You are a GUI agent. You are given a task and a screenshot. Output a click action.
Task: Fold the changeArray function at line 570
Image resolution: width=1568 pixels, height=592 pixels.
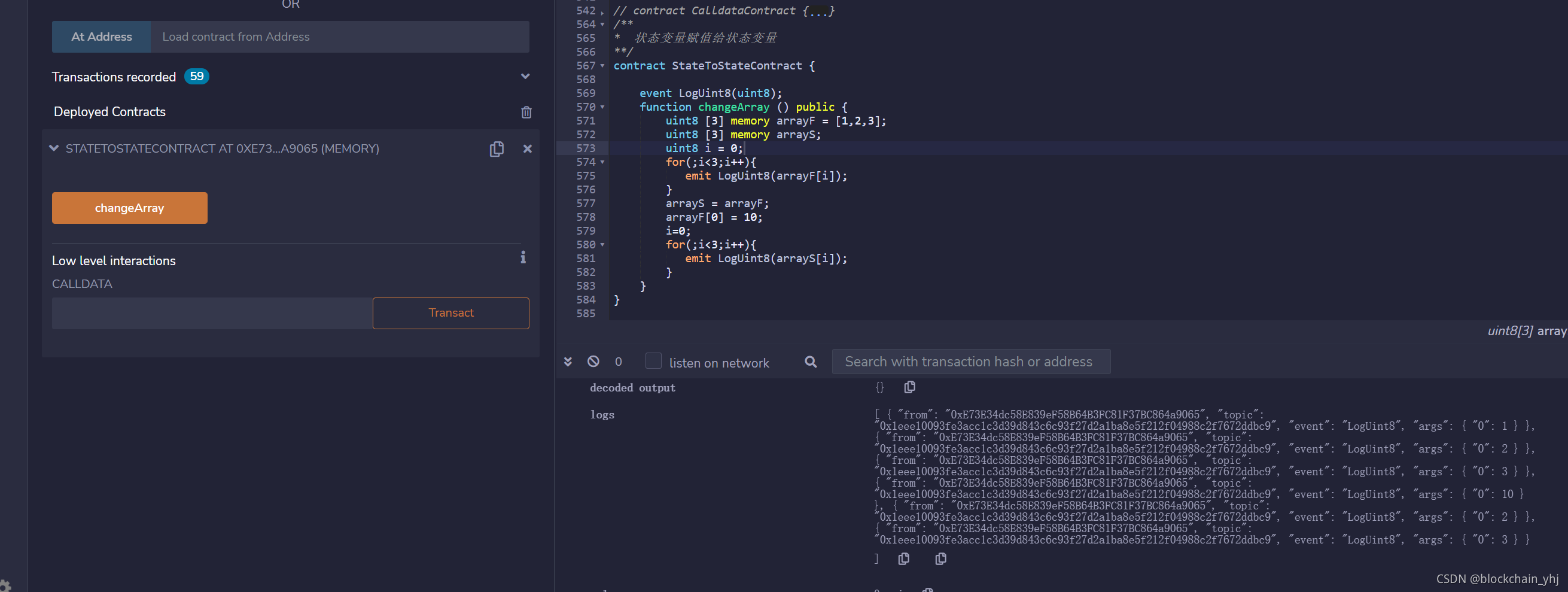tap(602, 107)
